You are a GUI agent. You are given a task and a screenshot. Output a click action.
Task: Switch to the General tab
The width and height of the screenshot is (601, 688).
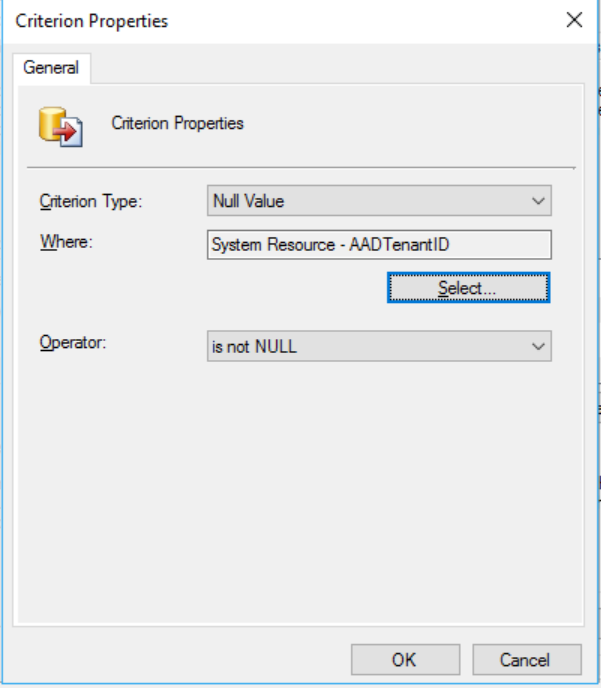[x=51, y=68]
